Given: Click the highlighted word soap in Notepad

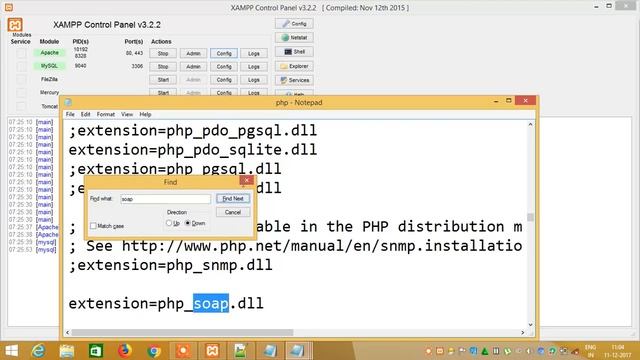Looking at the screenshot, I should click(x=211, y=303).
